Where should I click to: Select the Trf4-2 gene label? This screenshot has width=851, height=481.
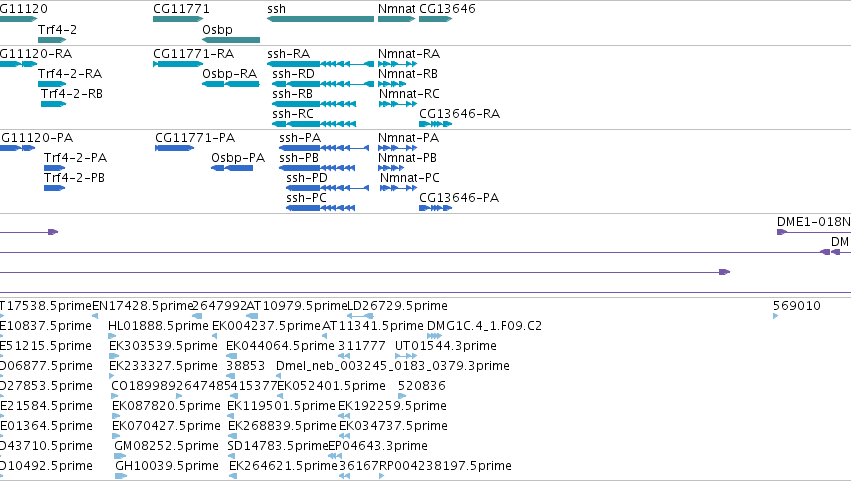click(x=58, y=29)
